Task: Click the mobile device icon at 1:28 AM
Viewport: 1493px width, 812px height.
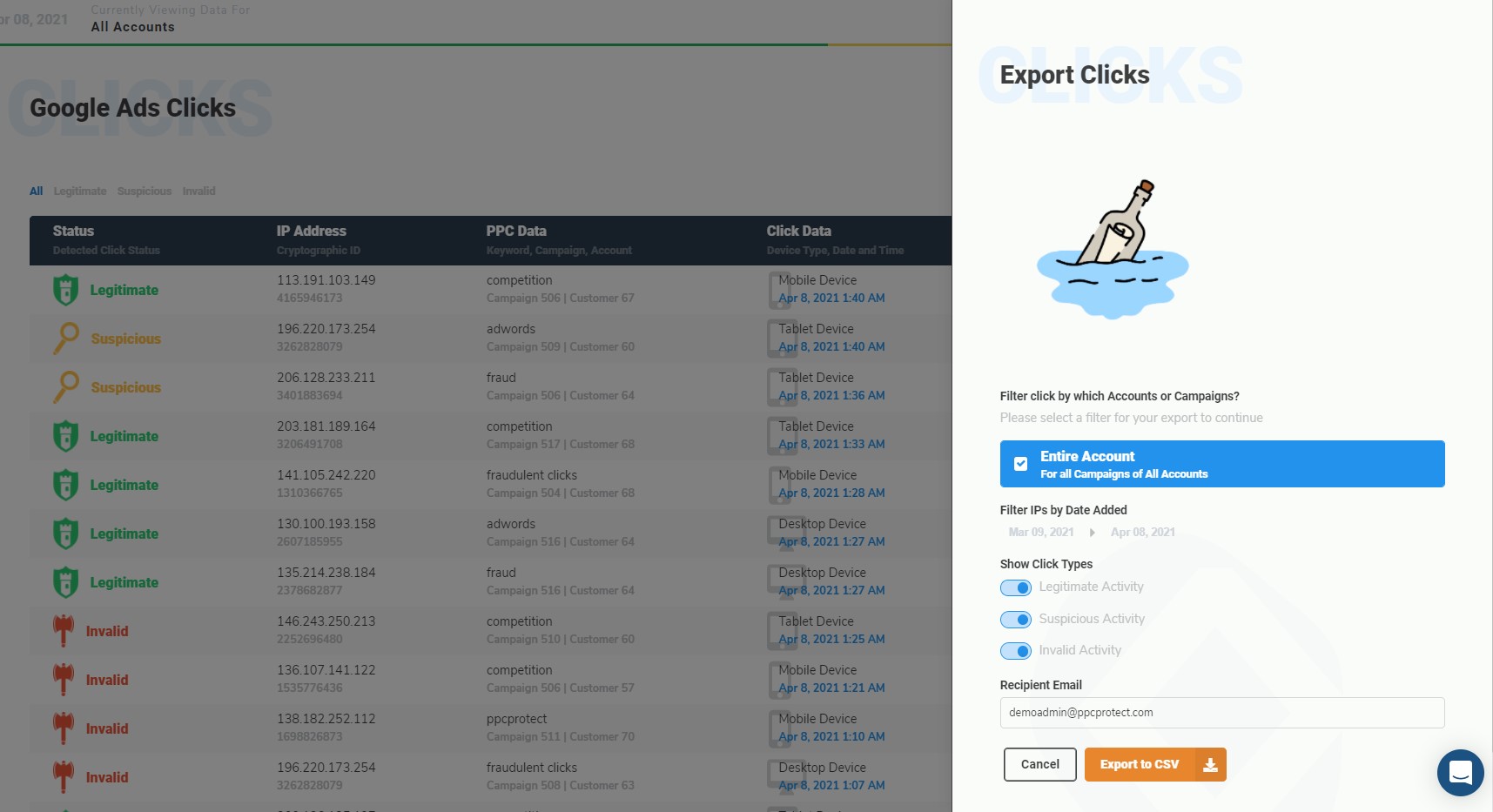Action: [x=780, y=485]
